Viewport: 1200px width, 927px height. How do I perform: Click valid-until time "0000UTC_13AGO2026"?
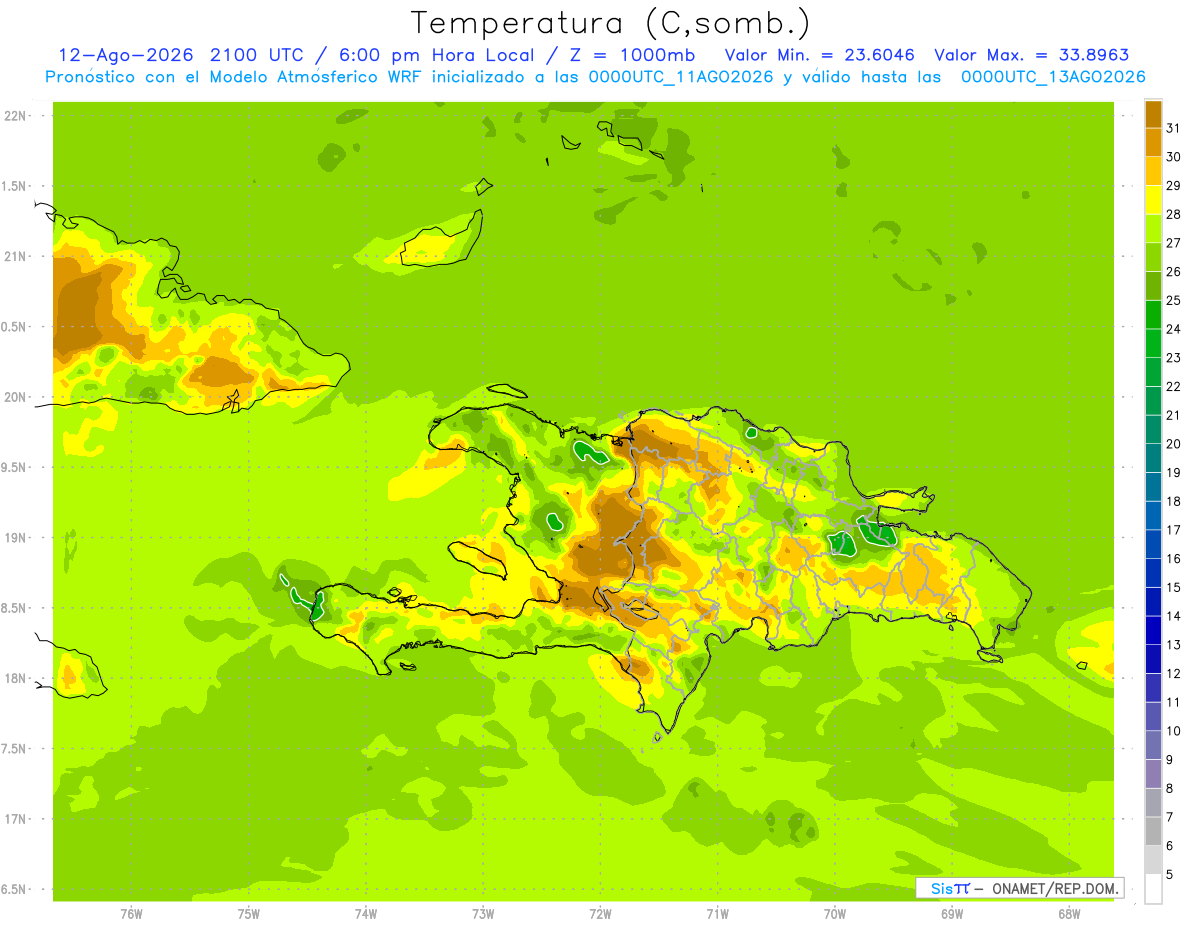pyautogui.click(x=1053, y=77)
